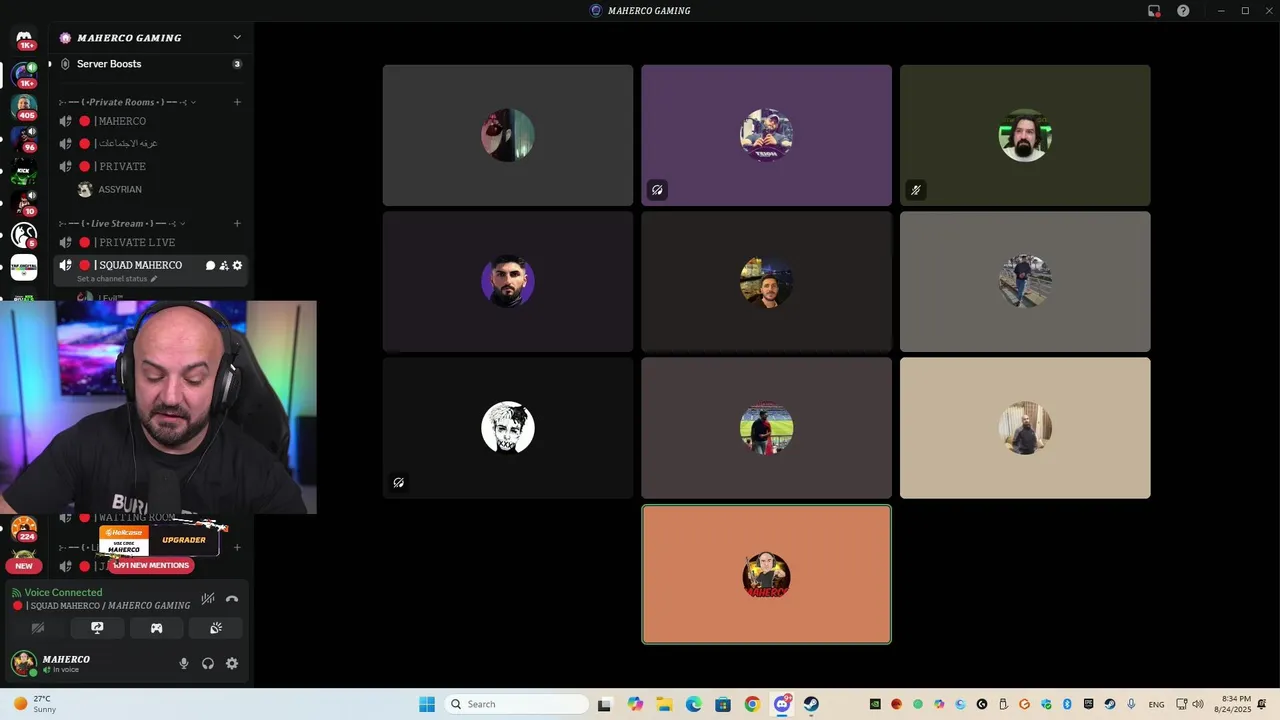The image size is (1280, 720).
Task: Open Discord help icon in title bar
Action: pyautogui.click(x=1183, y=11)
